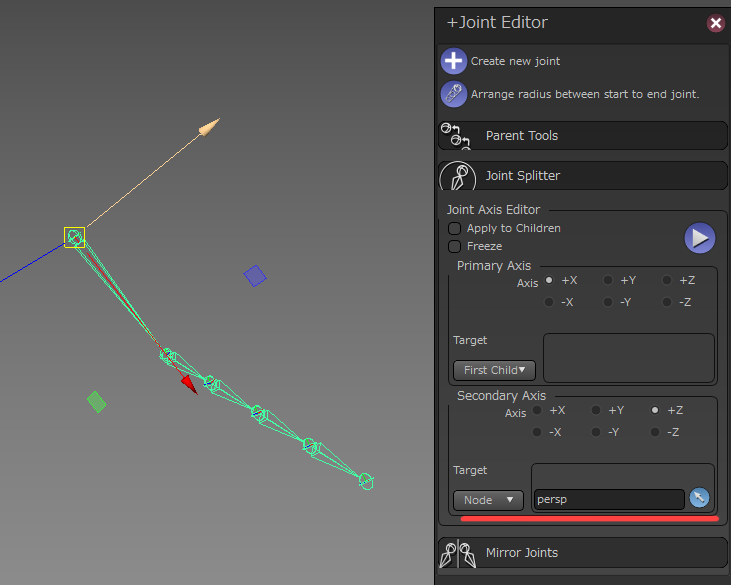Image resolution: width=731 pixels, height=585 pixels.
Task: Click the Create new joint label
Action: pos(515,61)
